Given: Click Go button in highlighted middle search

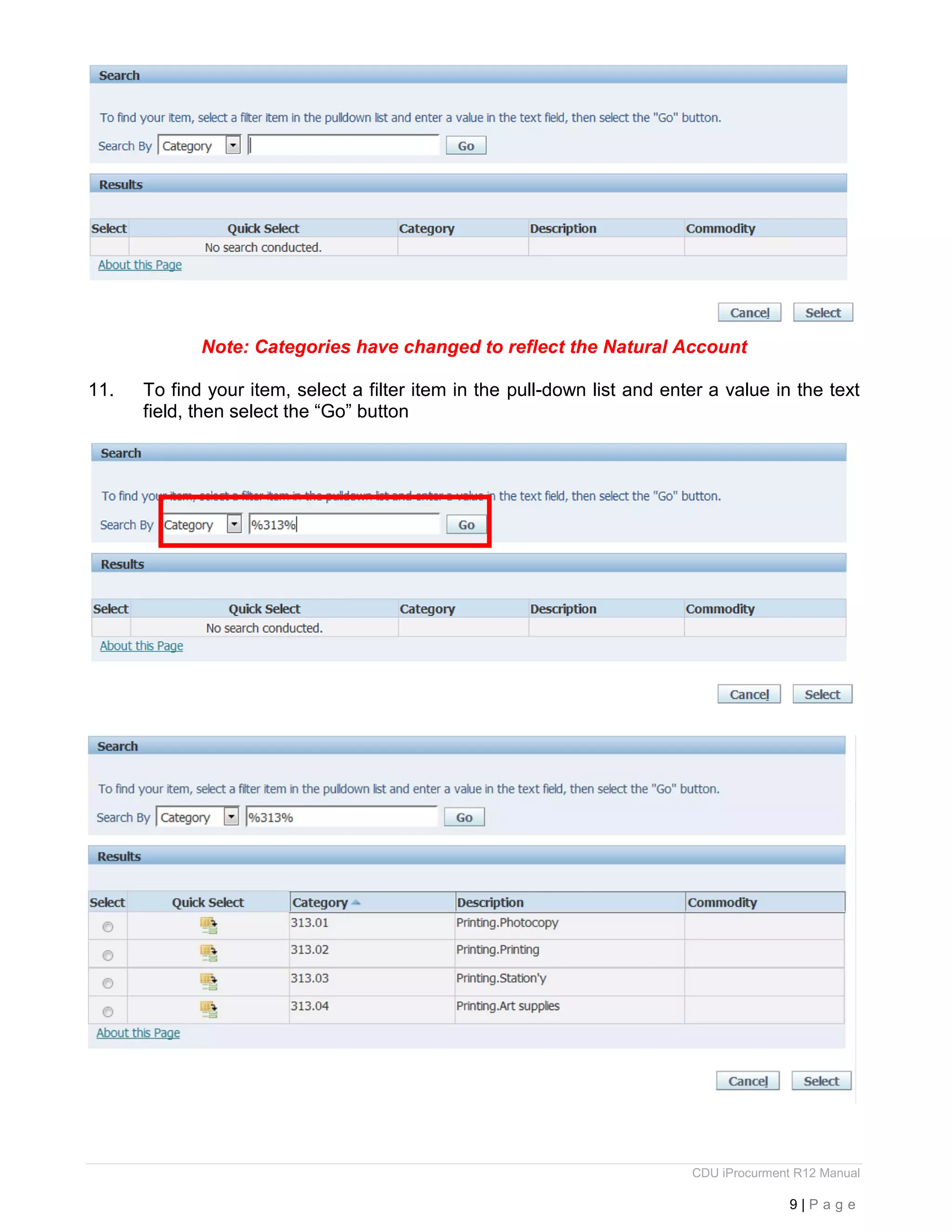Looking at the screenshot, I should point(466,524).
